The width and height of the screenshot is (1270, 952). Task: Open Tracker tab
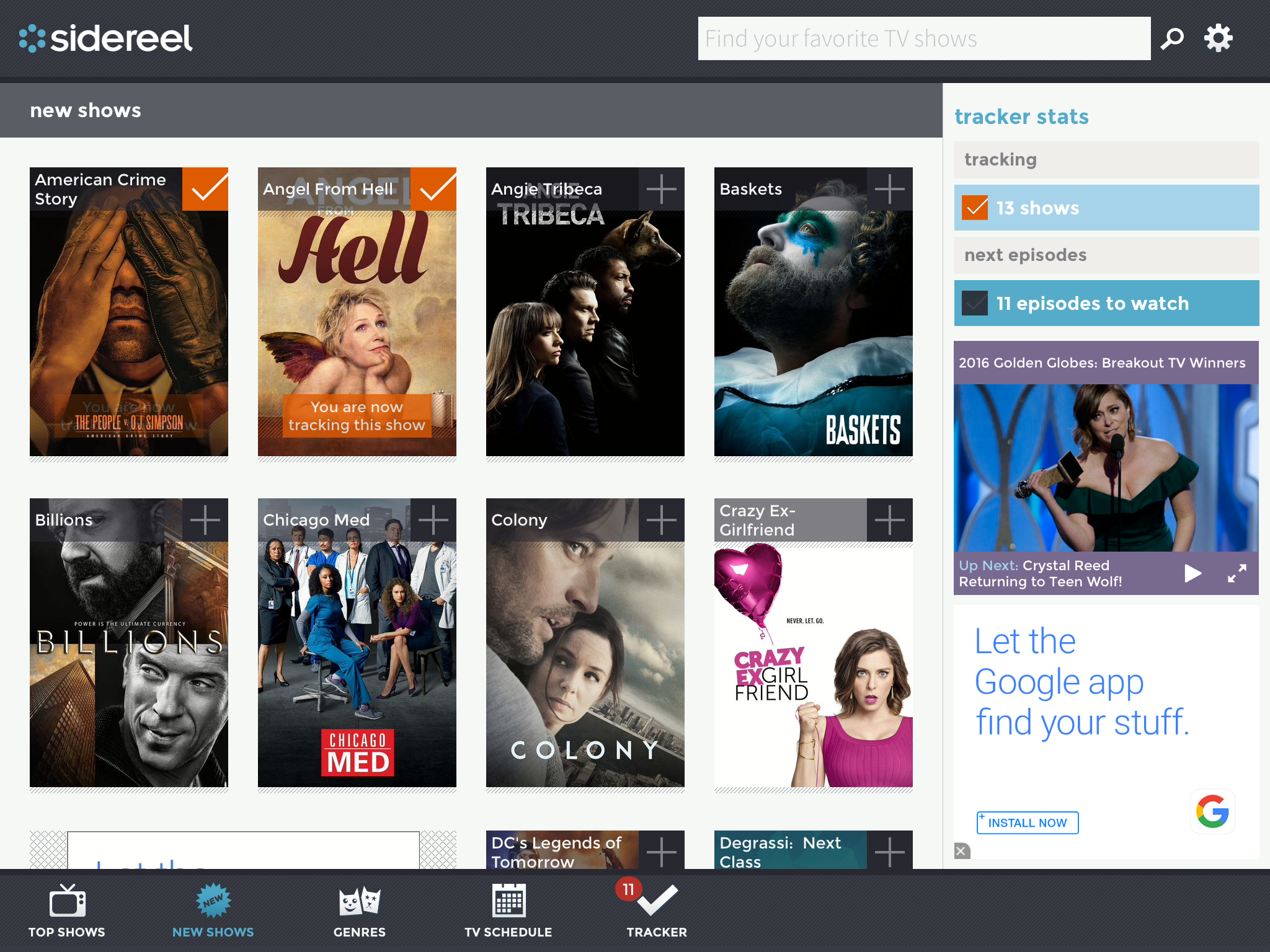tap(657, 911)
